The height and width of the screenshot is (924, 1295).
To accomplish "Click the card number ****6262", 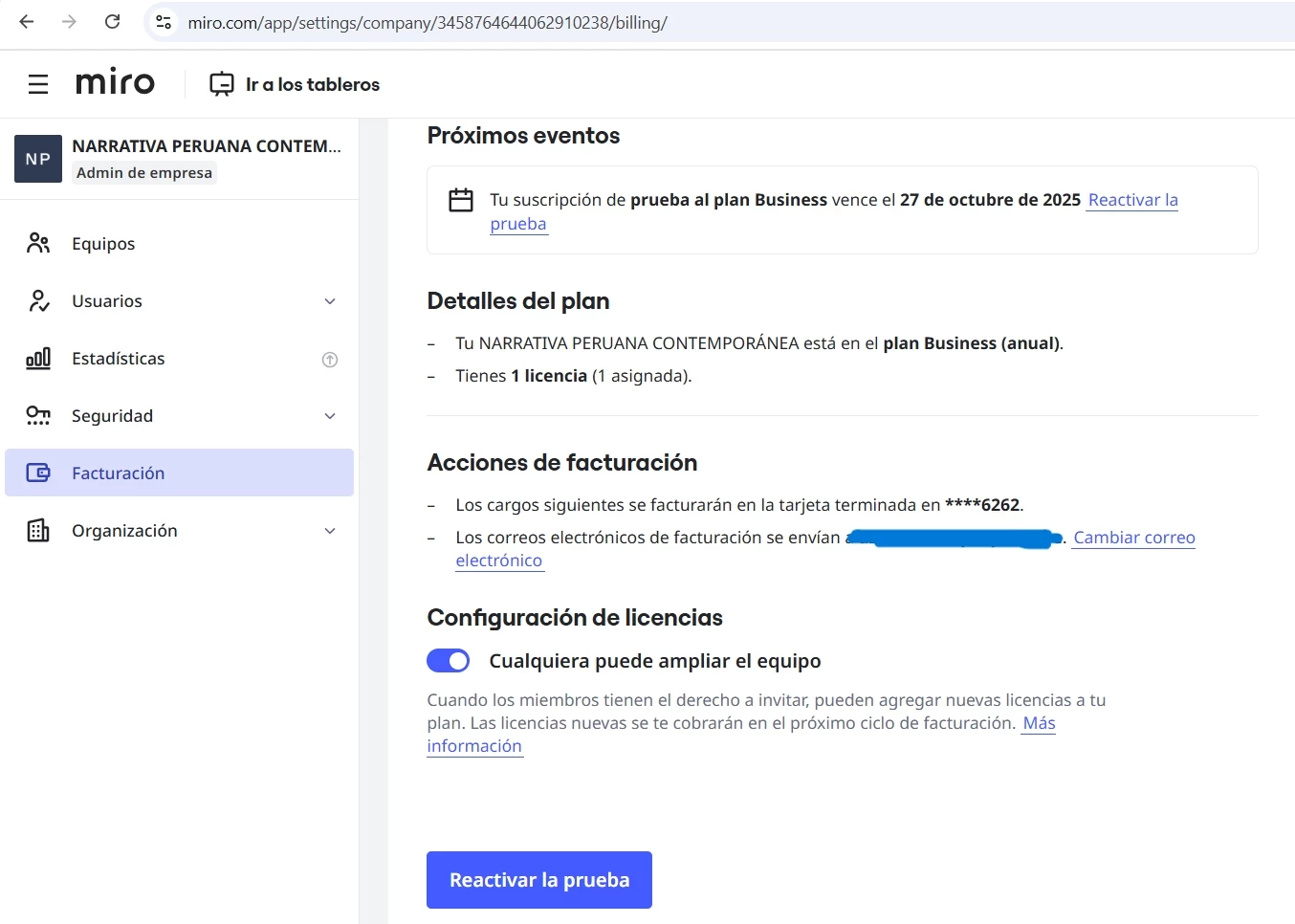I will (x=982, y=505).
